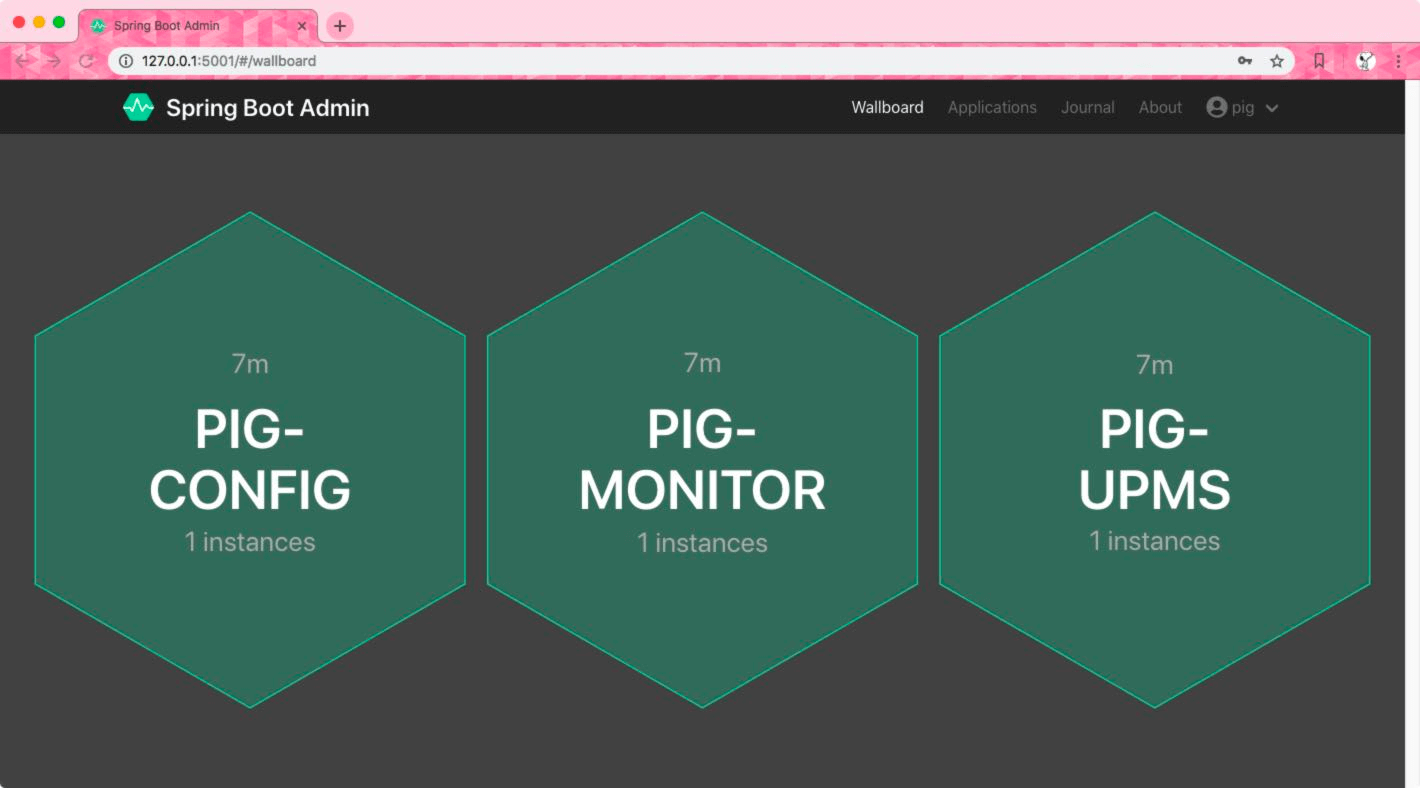Viewport: 1420px width, 788px height.
Task: Open the About page
Action: pyautogui.click(x=1160, y=107)
